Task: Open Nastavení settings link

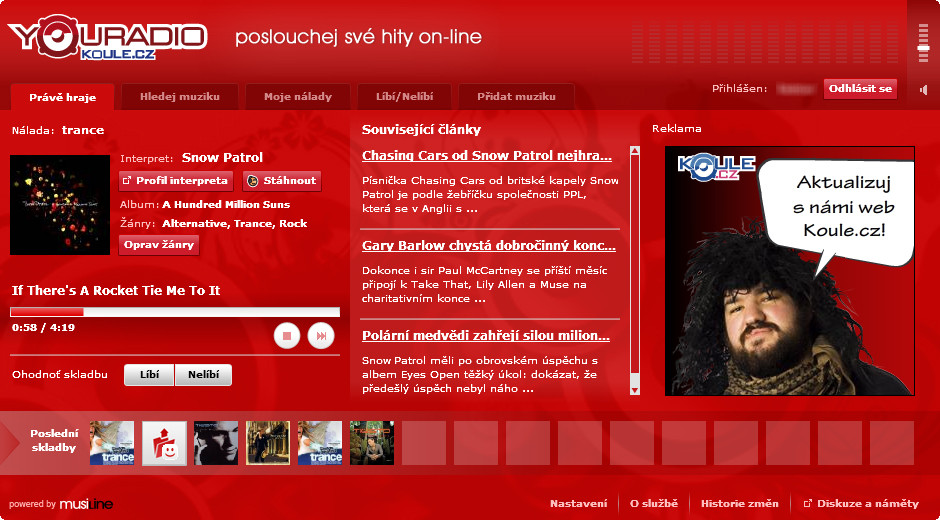Action: pyautogui.click(x=579, y=504)
